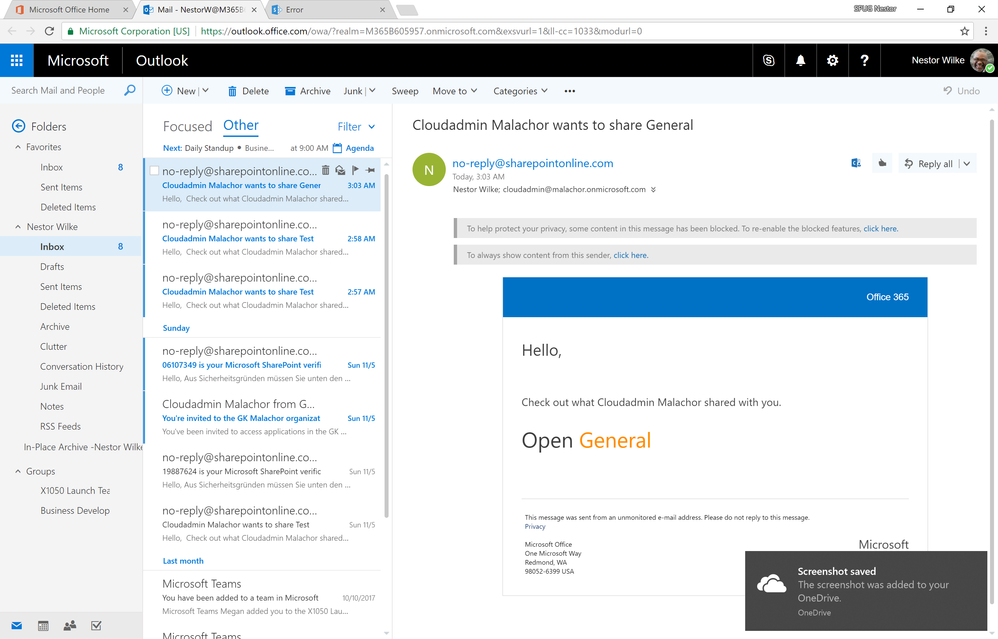Click the link to re-enable blocked features
This screenshot has width=998, height=639.
[880, 228]
